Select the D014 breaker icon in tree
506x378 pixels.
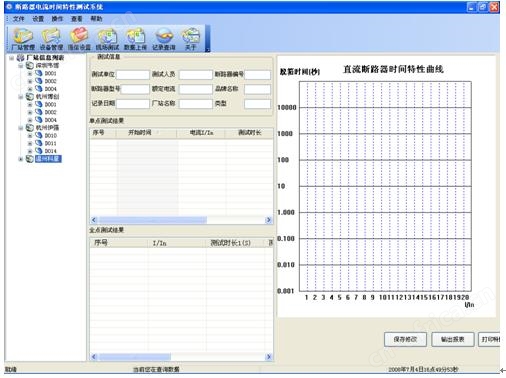pyautogui.click(x=39, y=151)
